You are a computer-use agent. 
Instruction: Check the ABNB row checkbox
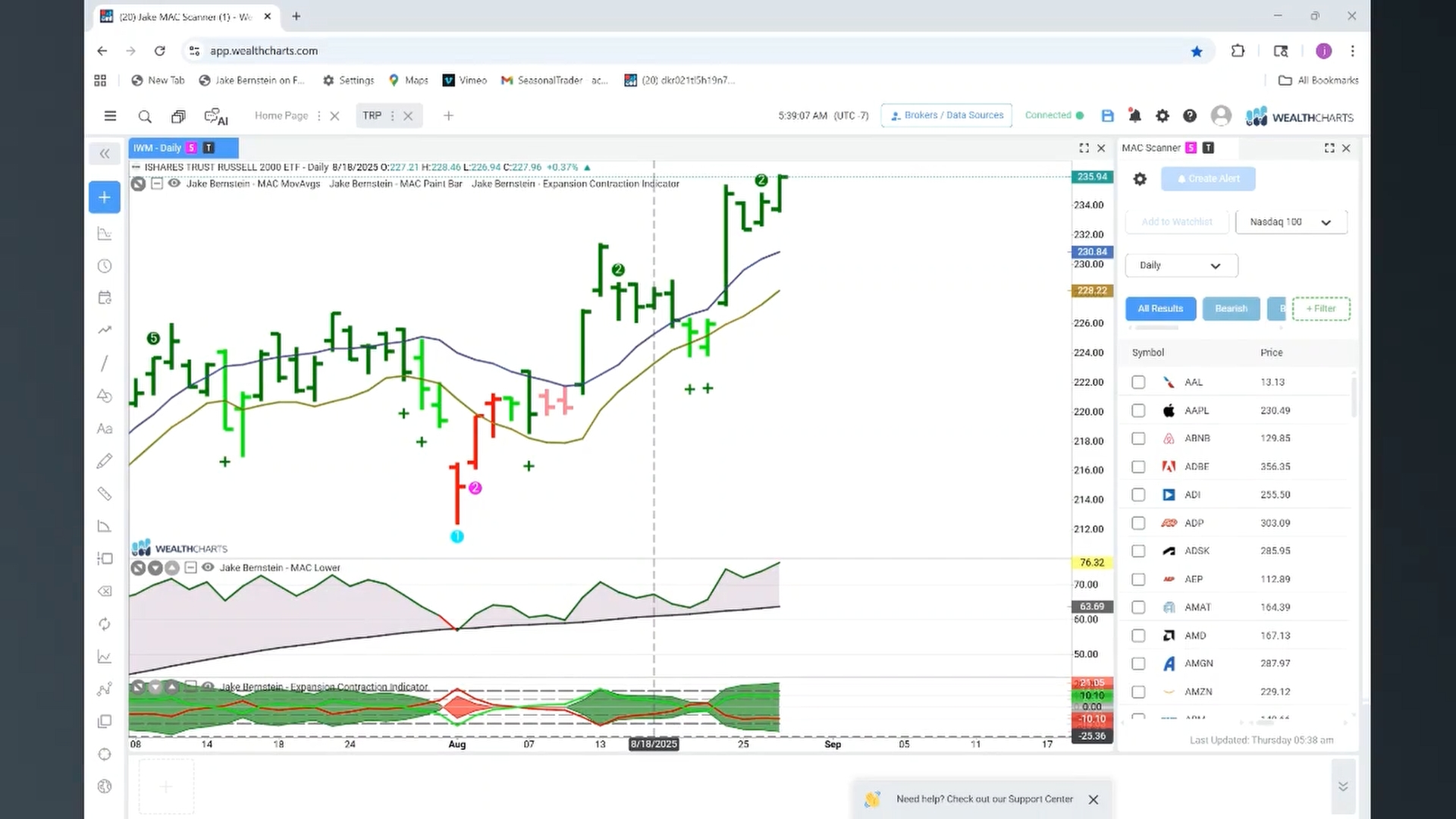tap(1138, 438)
